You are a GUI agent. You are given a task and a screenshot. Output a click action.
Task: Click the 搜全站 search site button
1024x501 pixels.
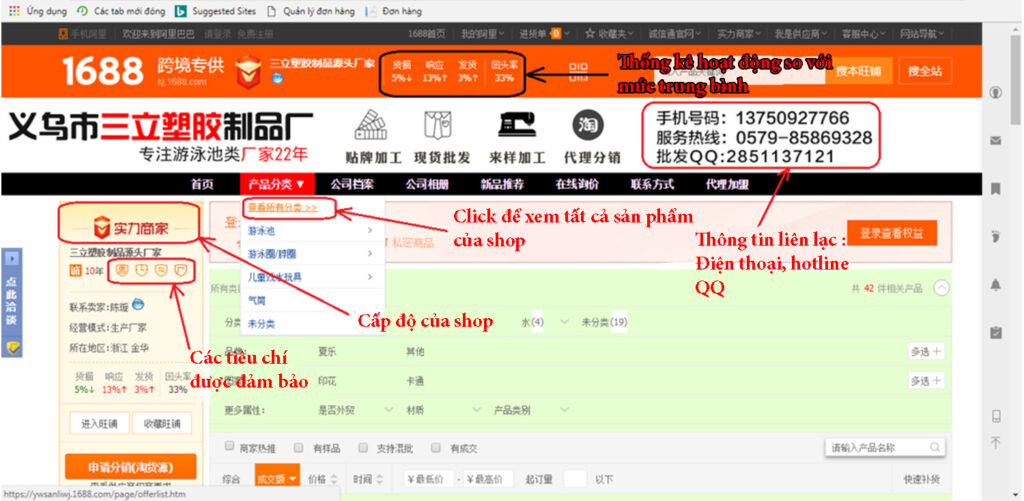click(x=925, y=71)
